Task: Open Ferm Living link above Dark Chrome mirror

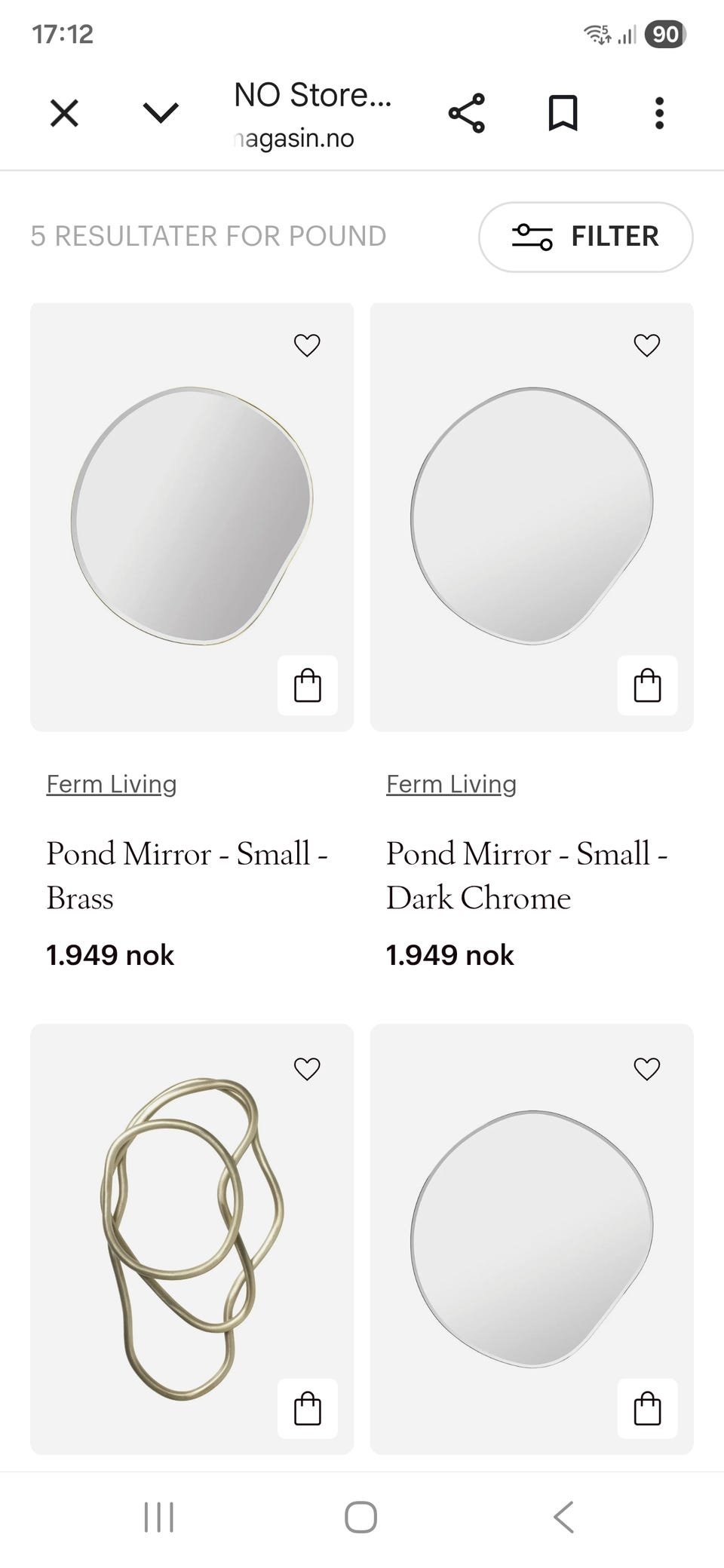Action: (451, 784)
